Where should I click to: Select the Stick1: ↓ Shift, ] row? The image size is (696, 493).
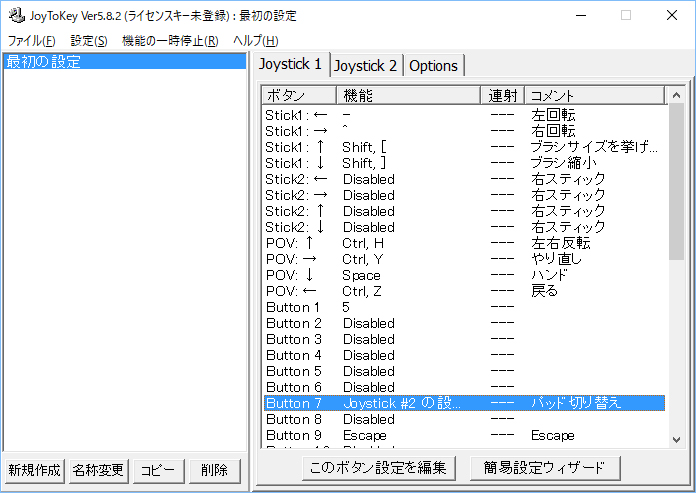click(x=464, y=163)
